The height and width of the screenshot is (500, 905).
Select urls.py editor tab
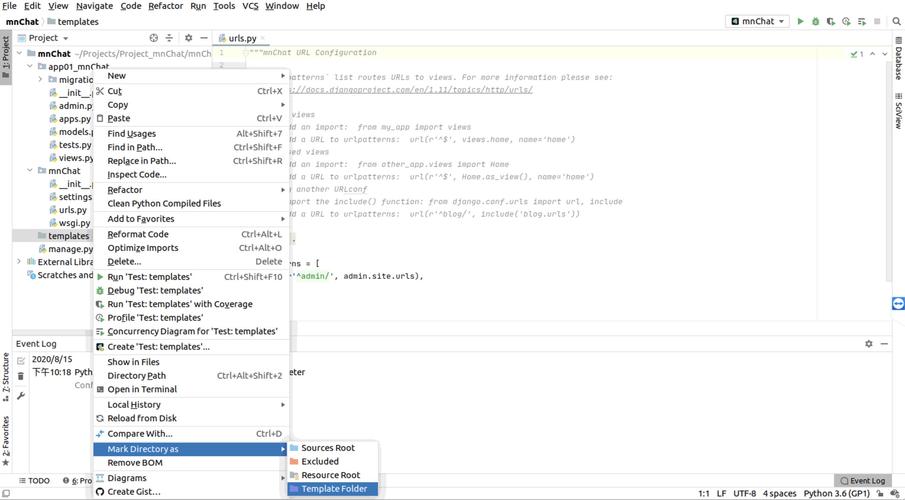242,38
